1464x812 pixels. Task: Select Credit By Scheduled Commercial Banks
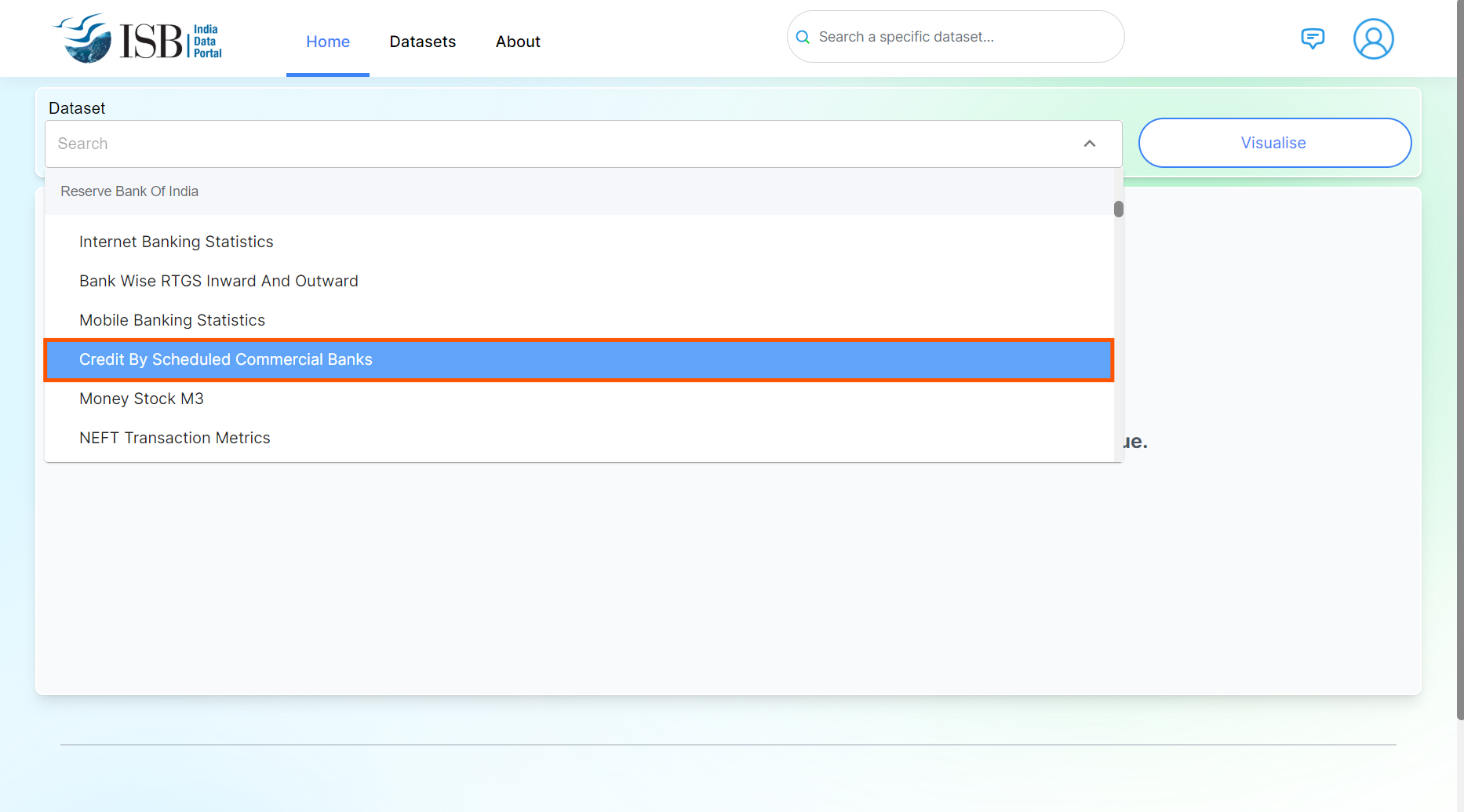tap(226, 359)
